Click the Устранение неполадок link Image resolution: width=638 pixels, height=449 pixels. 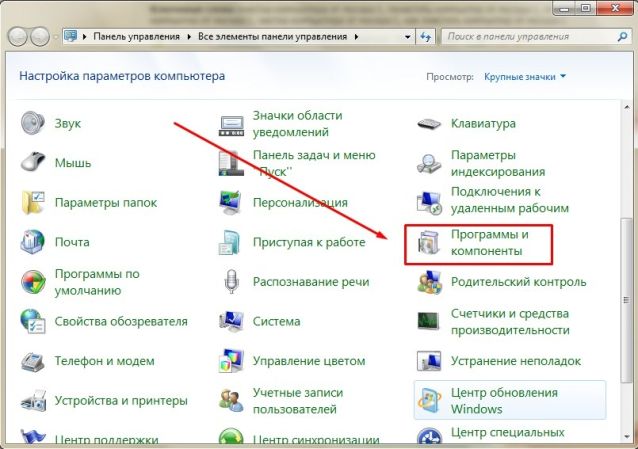tap(516, 361)
